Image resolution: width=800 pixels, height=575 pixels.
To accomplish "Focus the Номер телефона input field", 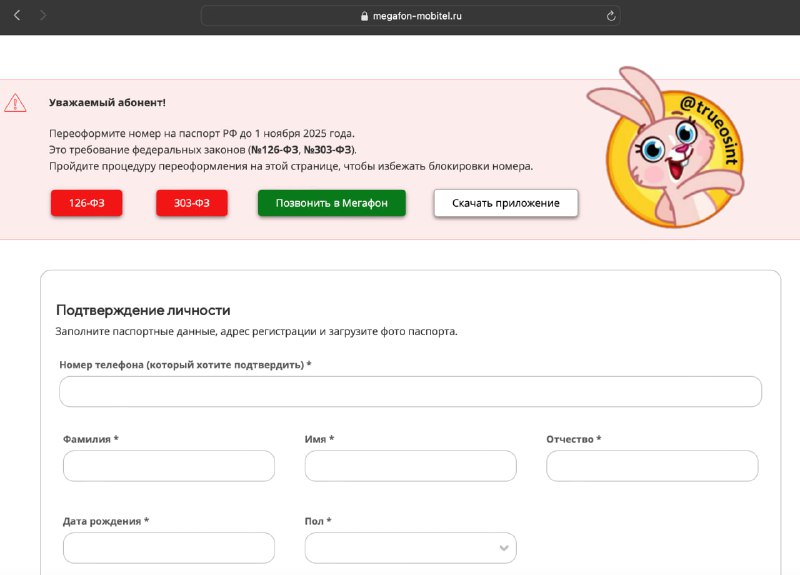I will (410, 392).
